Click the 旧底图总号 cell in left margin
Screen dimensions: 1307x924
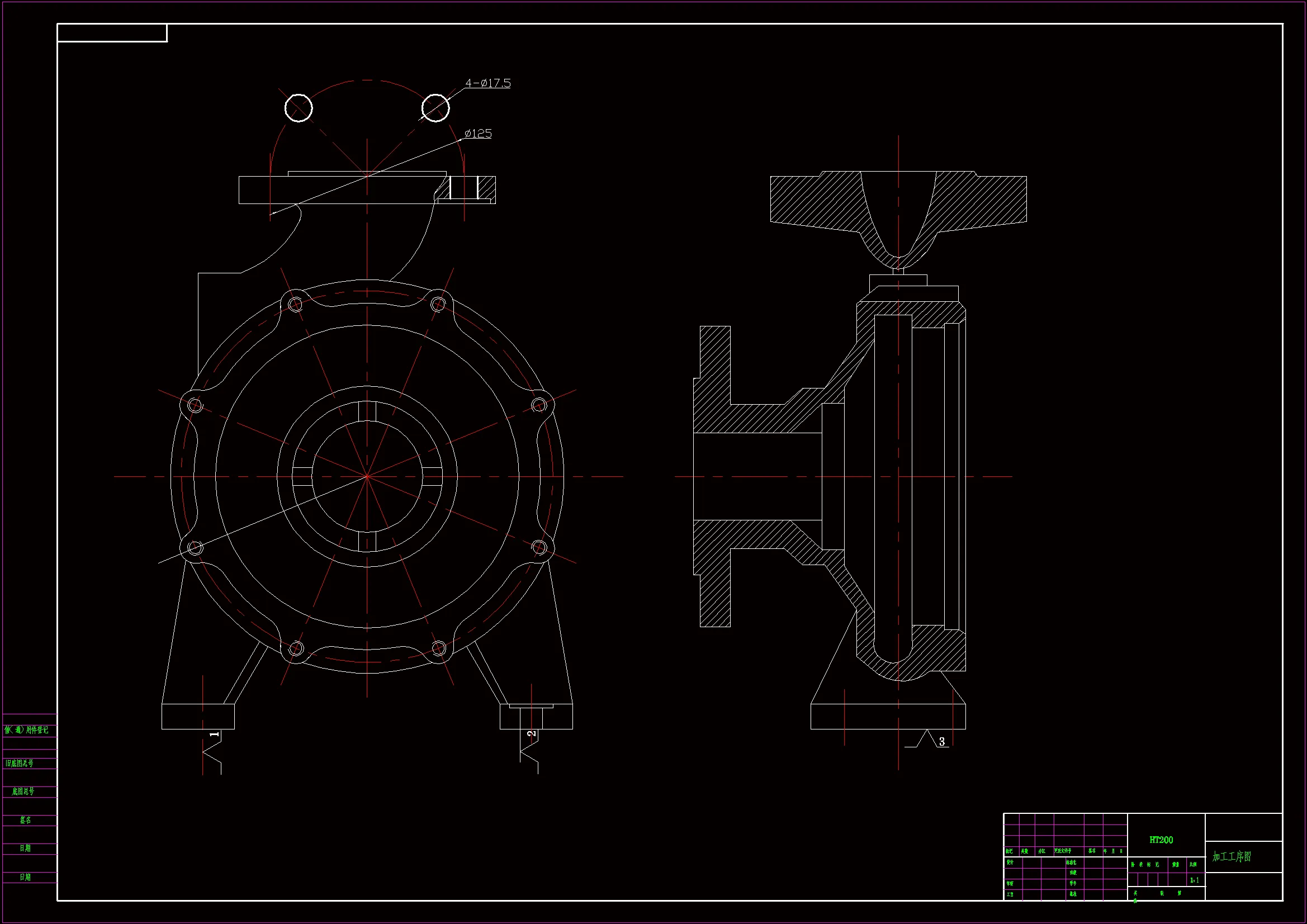tap(20, 764)
